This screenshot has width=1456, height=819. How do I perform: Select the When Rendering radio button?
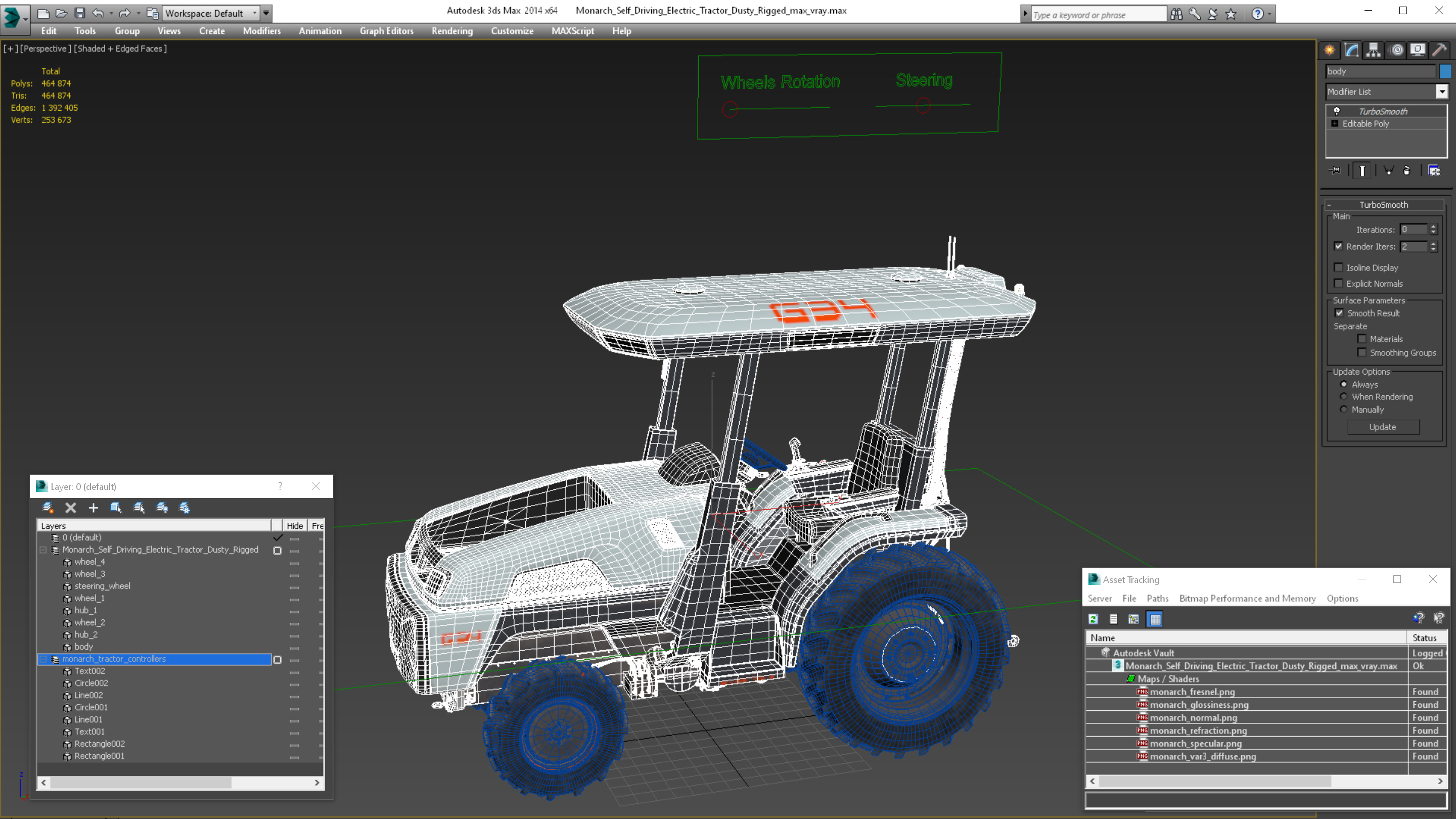1344,396
